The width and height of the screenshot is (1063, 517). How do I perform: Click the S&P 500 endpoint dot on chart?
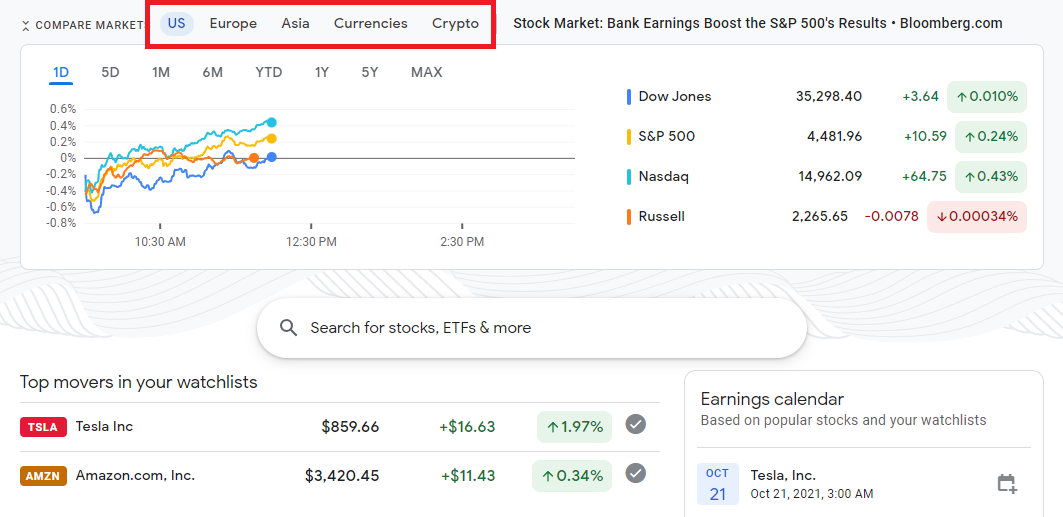272,139
